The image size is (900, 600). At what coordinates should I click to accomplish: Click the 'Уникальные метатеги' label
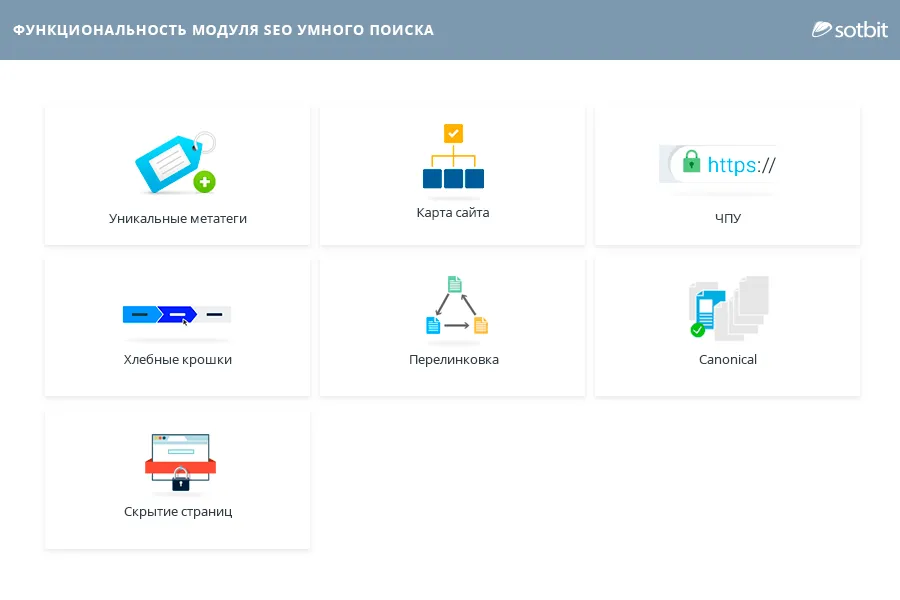[178, 219]
